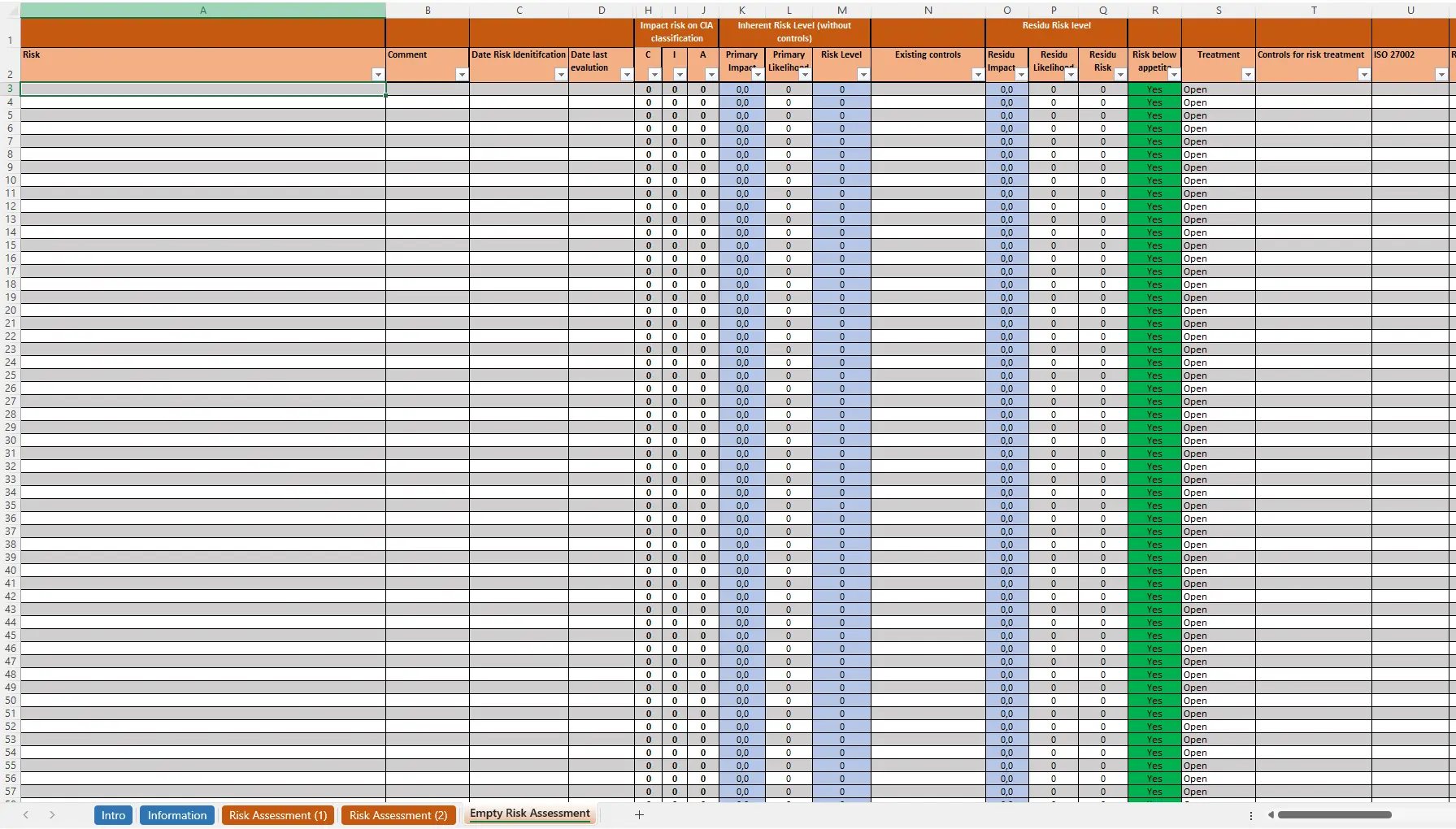Select row number 10 header
Viewport: 1456px width, 829px height.
click(9, 180)
